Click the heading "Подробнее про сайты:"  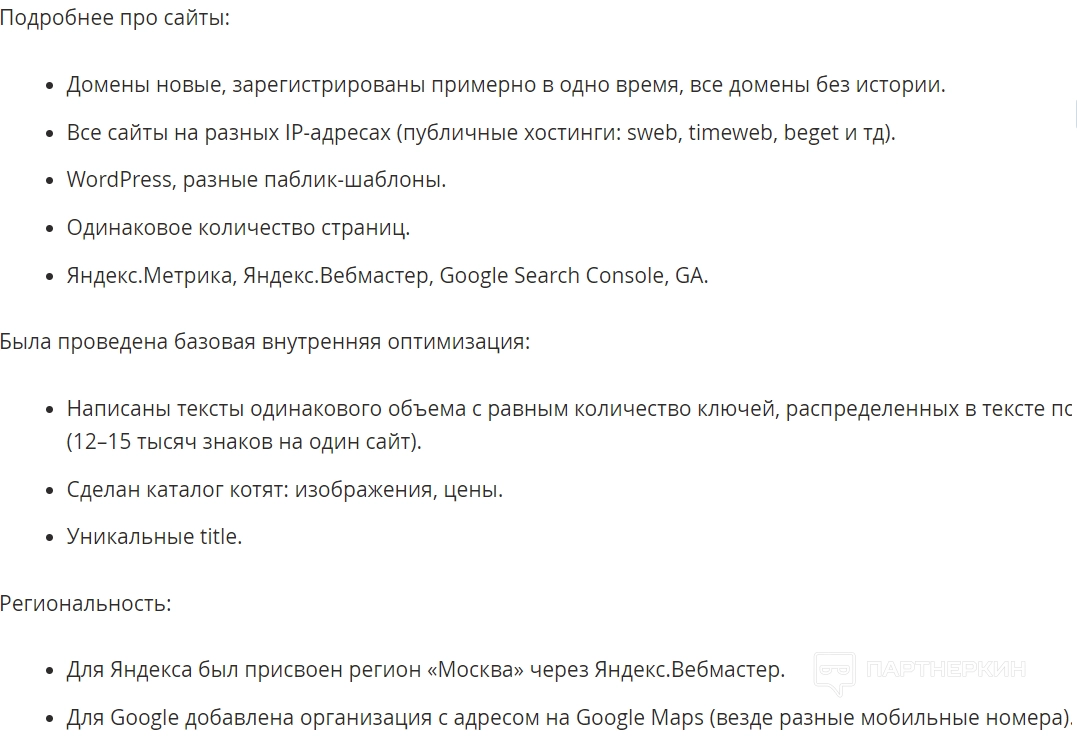point(115,18)
